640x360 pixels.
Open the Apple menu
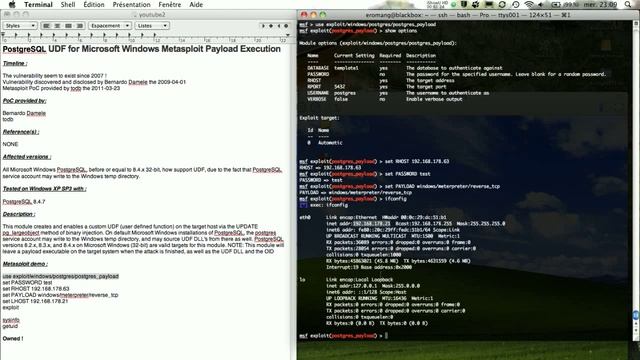[x=12, y=4]
